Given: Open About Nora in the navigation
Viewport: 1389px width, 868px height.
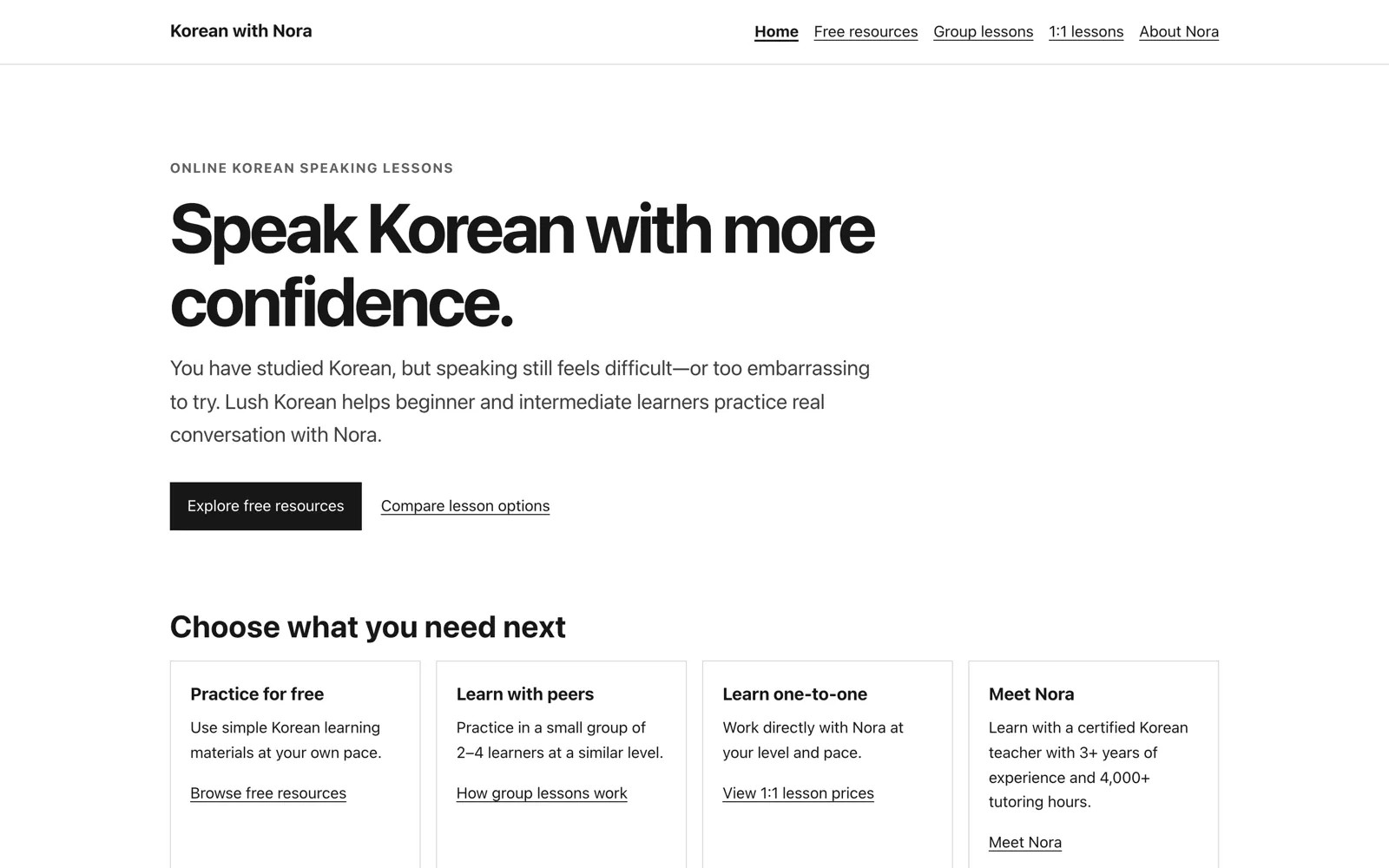Looking at the screenshot, I should coord(1179,32).
